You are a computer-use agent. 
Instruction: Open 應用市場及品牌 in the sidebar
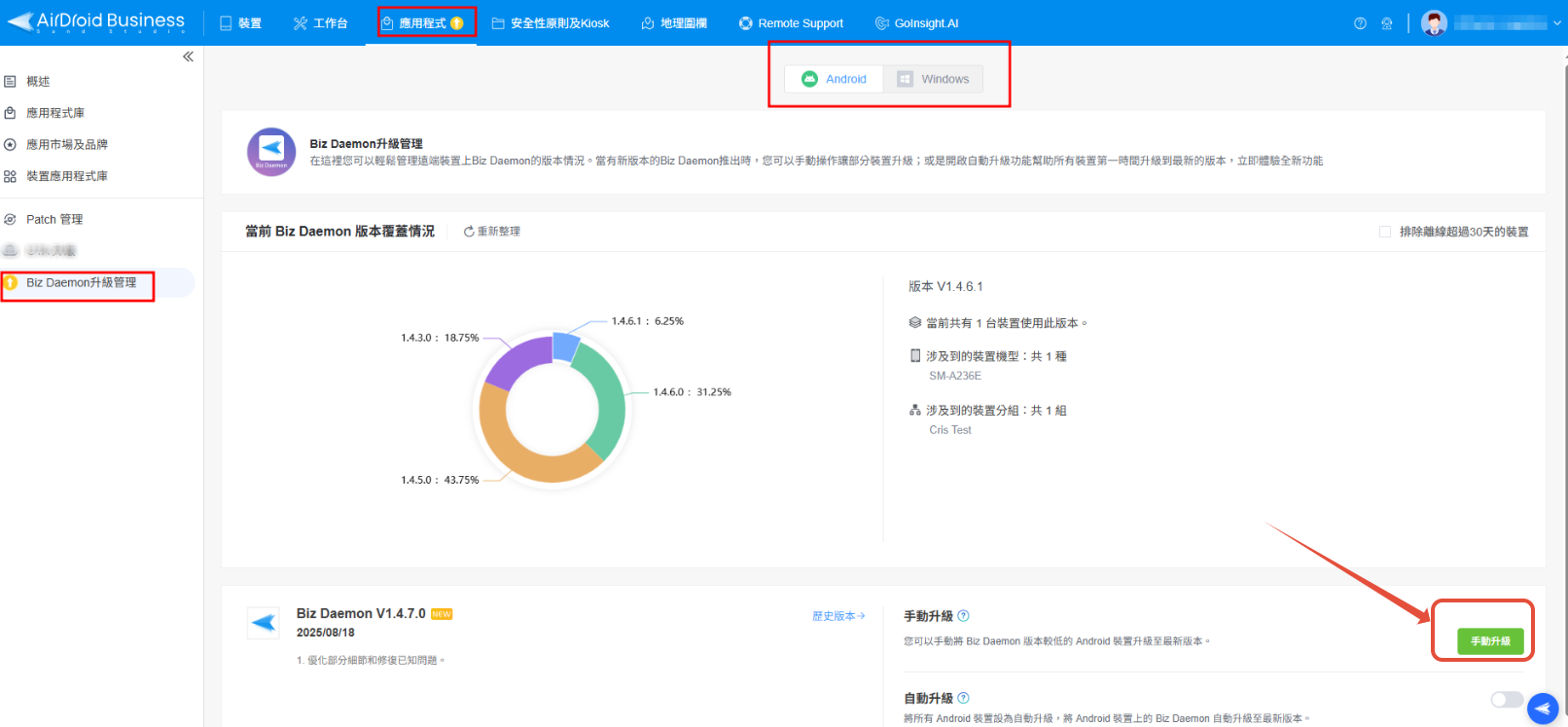(67, 144)
